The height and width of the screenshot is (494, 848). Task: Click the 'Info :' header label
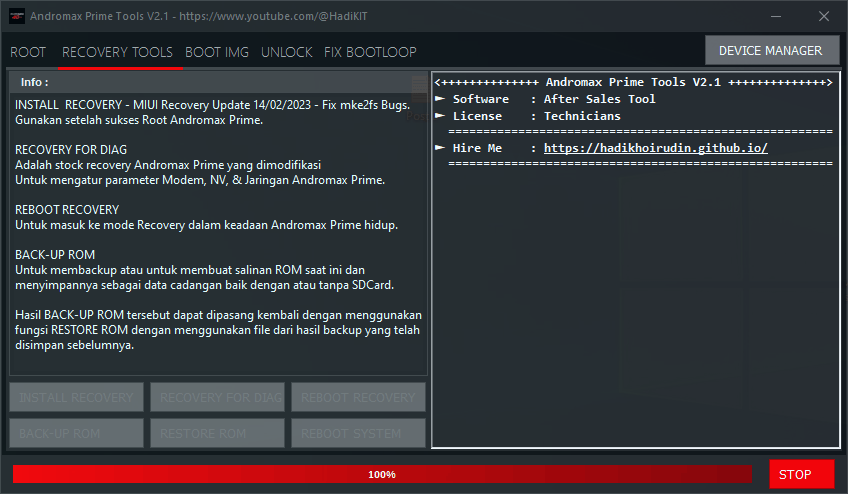pyautogui.click(x=35, y=82)
